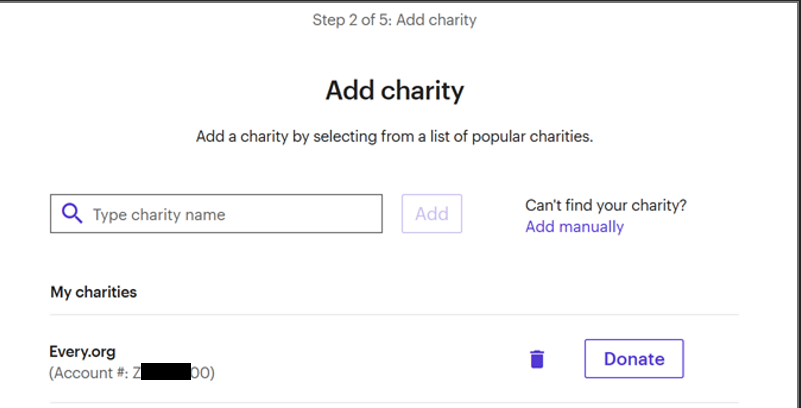Focus the Type charity name field

[x=230, y=214]
